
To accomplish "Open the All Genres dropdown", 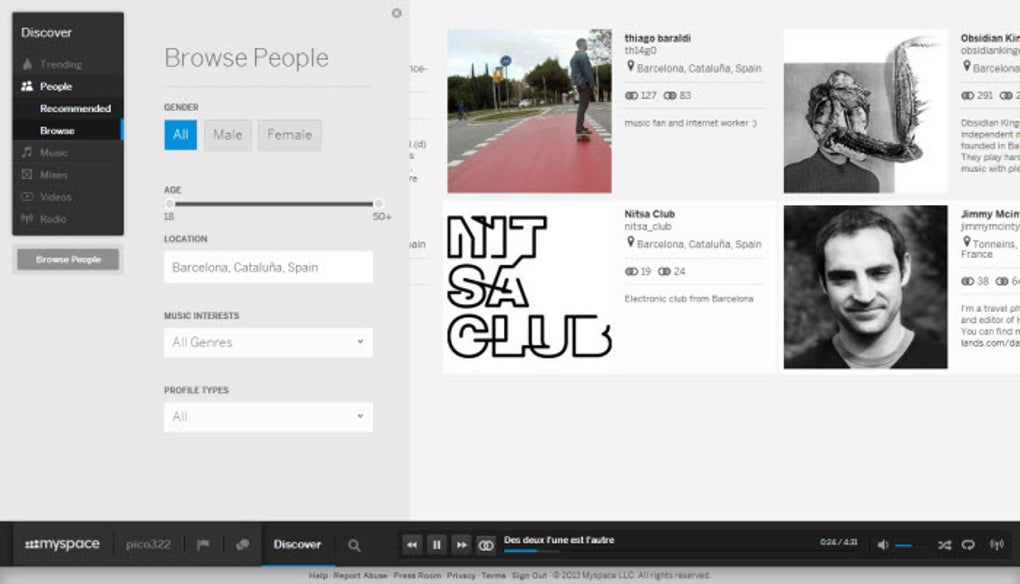I will [x=268, y=342].
